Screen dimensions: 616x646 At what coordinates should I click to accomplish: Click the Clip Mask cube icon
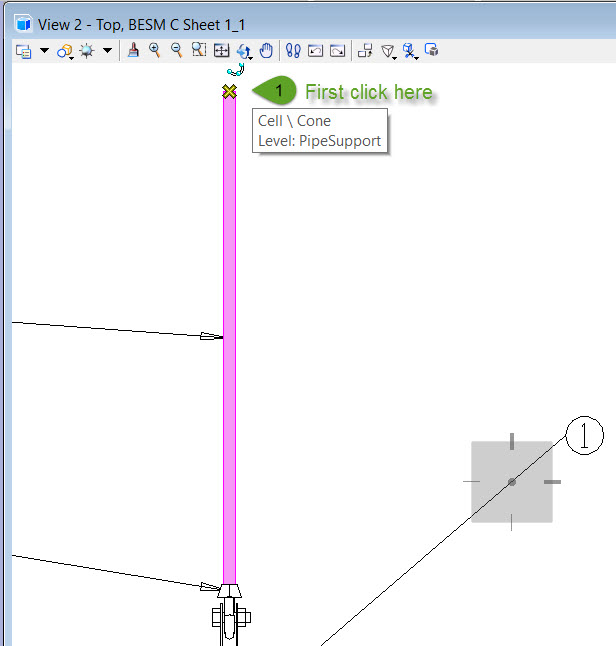tap(431, 50)
